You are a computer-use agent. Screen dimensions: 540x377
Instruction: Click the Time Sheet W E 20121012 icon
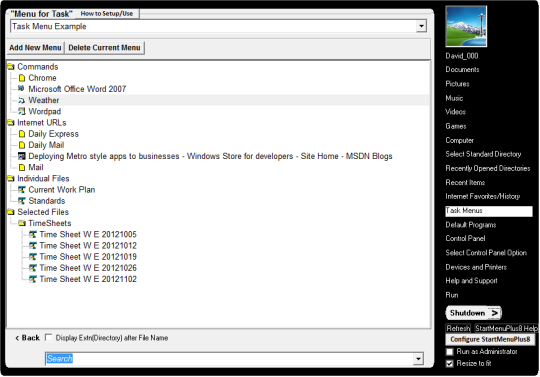33,245
